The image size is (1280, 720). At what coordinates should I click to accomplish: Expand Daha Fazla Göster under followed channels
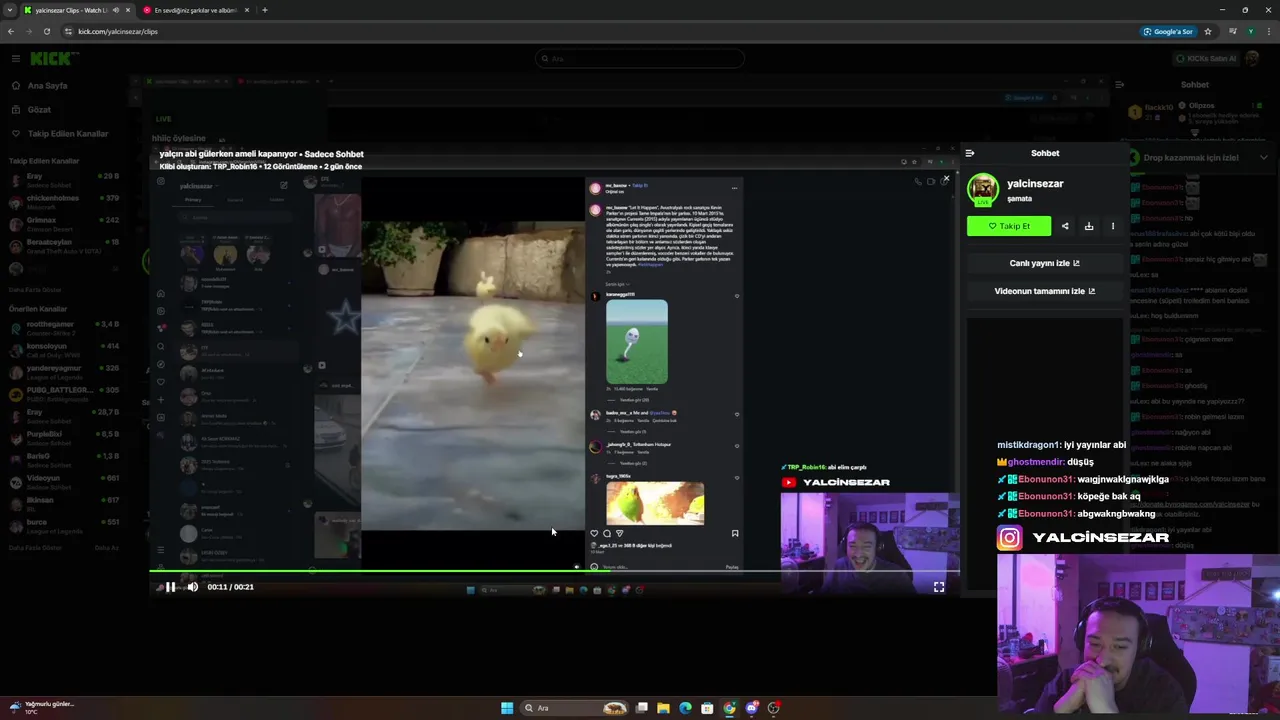click(x=35, y=290)
